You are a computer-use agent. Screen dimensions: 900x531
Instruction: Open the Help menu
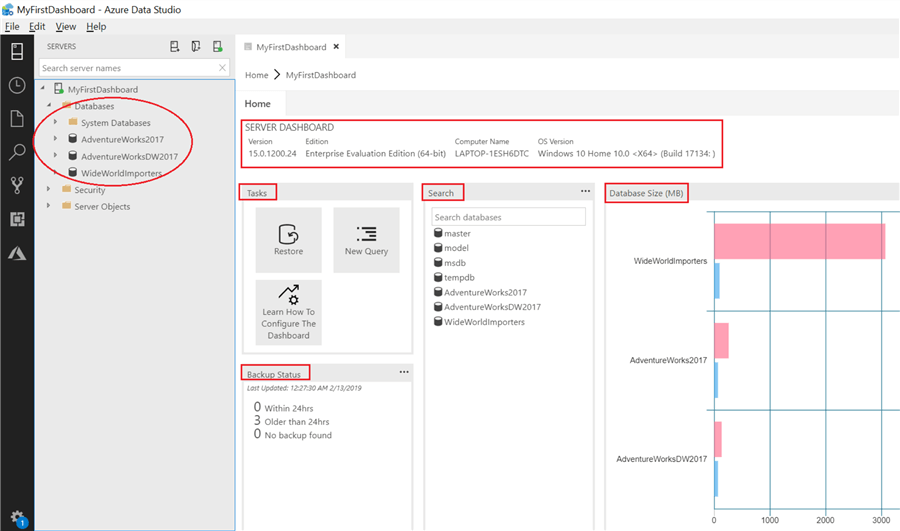tap(96, 26)
